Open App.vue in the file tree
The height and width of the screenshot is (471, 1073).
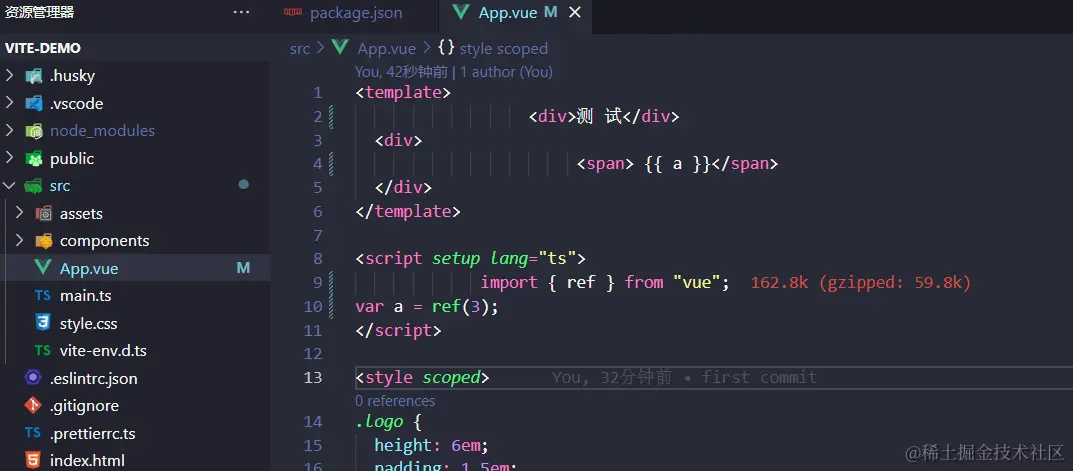89,269
